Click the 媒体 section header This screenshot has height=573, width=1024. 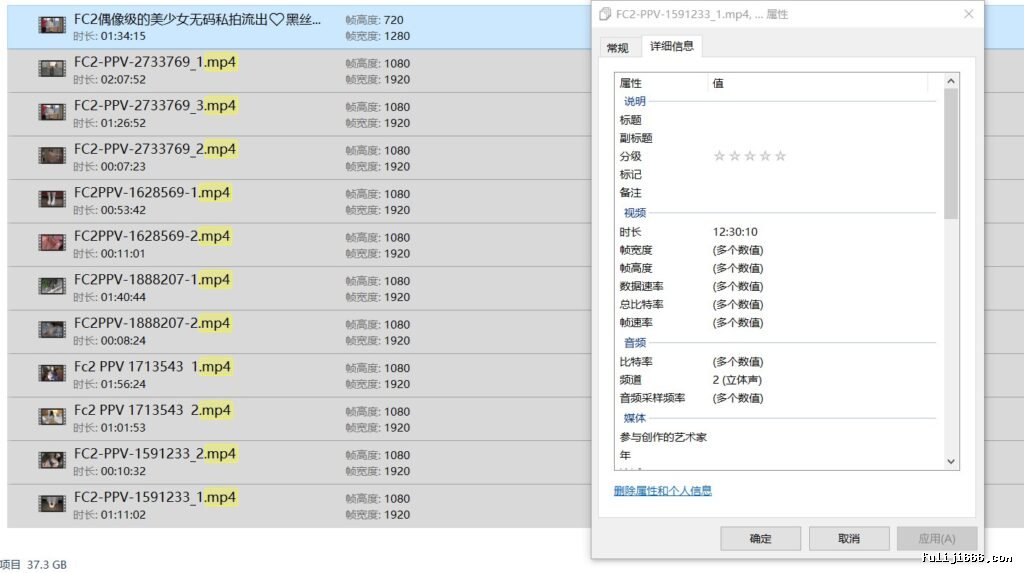click(x=635, y=418)
